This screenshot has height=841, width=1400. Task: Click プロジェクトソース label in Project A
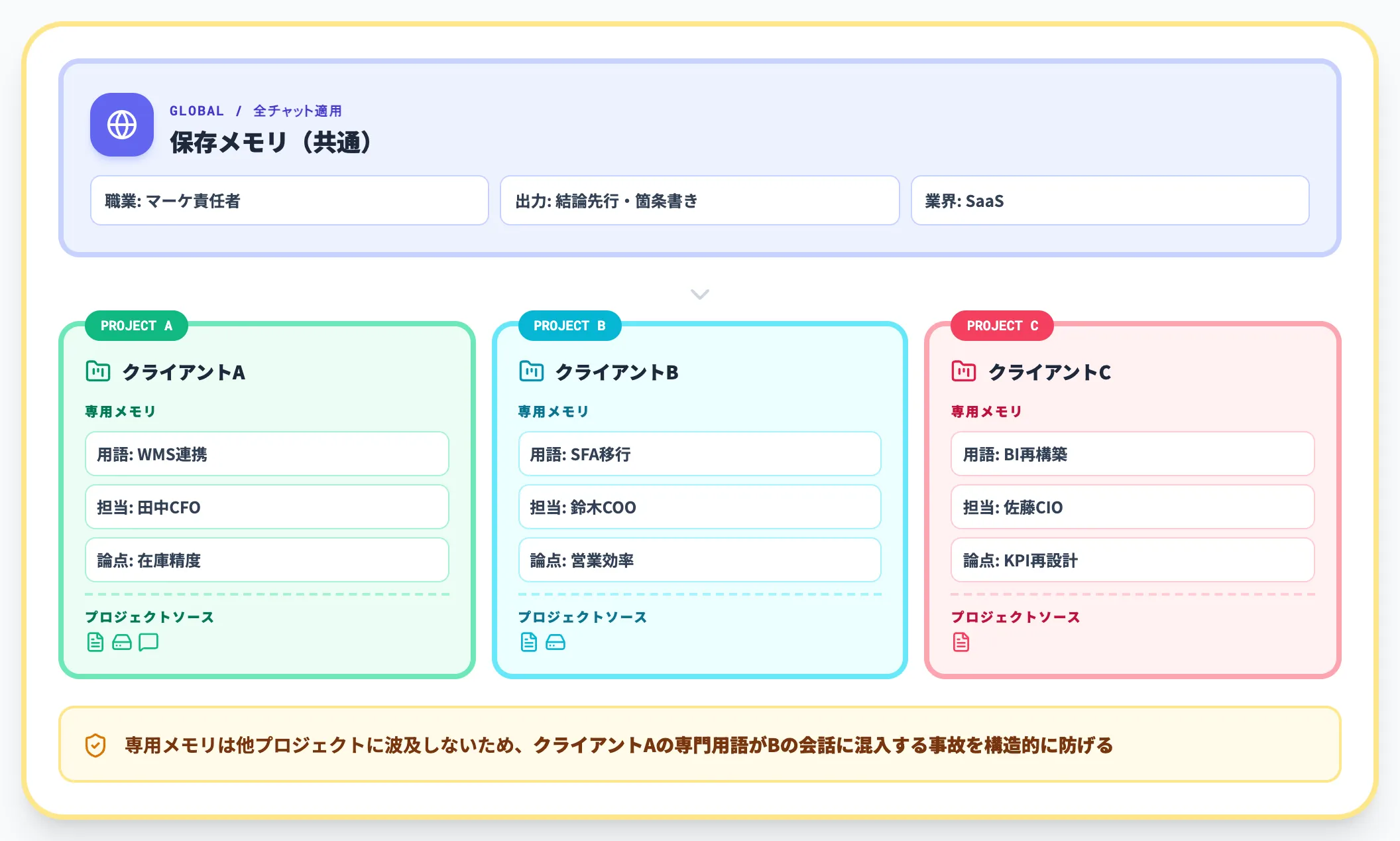tap(149, 617)
